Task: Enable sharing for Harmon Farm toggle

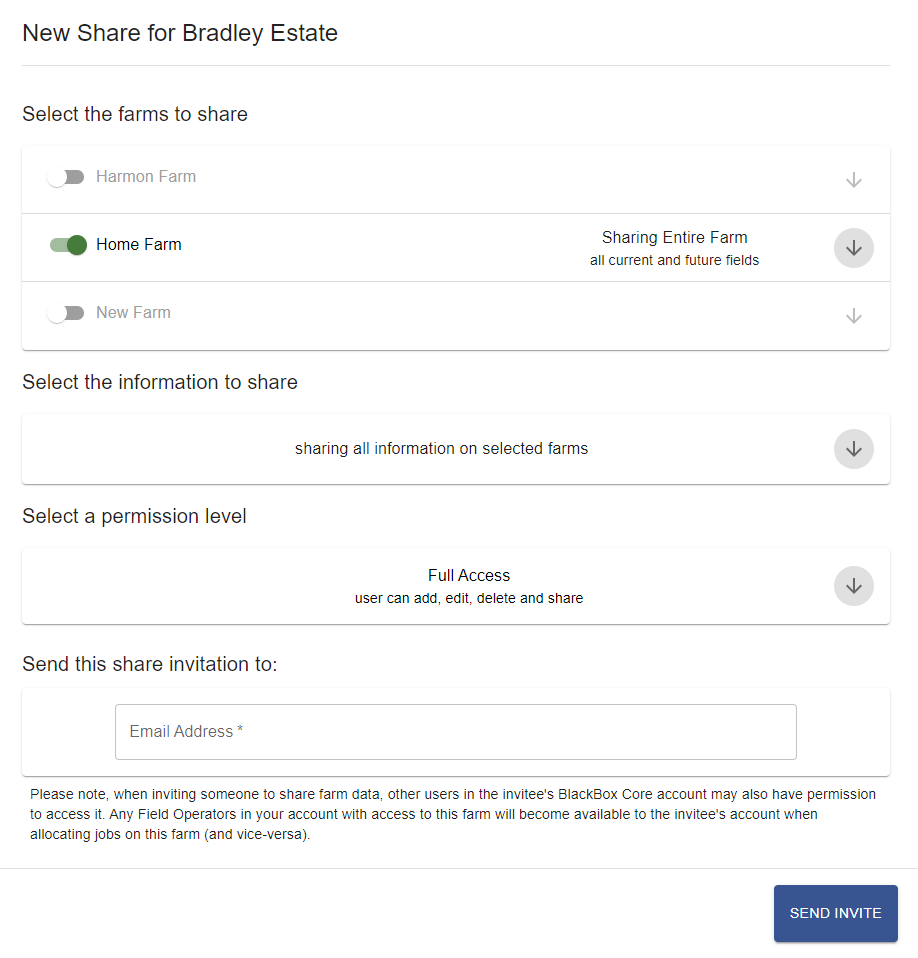Action: [66, 177]
